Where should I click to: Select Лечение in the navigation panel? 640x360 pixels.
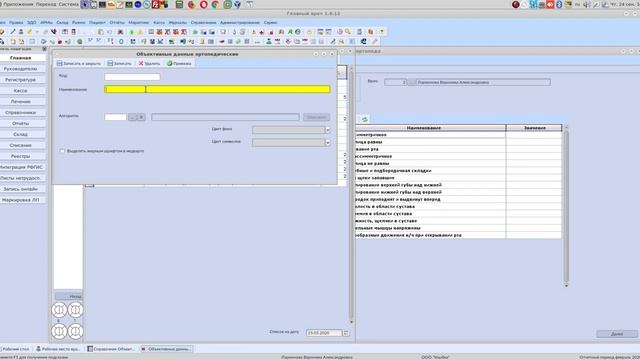point(21,101)
